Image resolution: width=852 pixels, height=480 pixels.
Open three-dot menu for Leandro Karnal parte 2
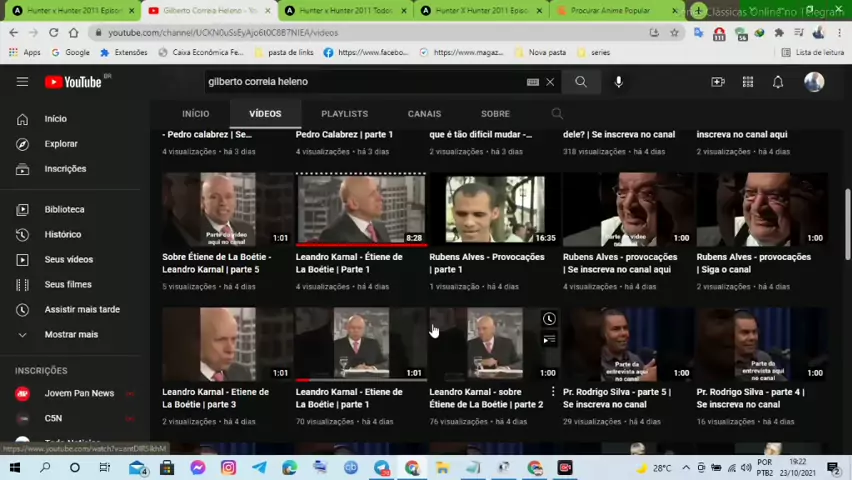pos(553,392)
